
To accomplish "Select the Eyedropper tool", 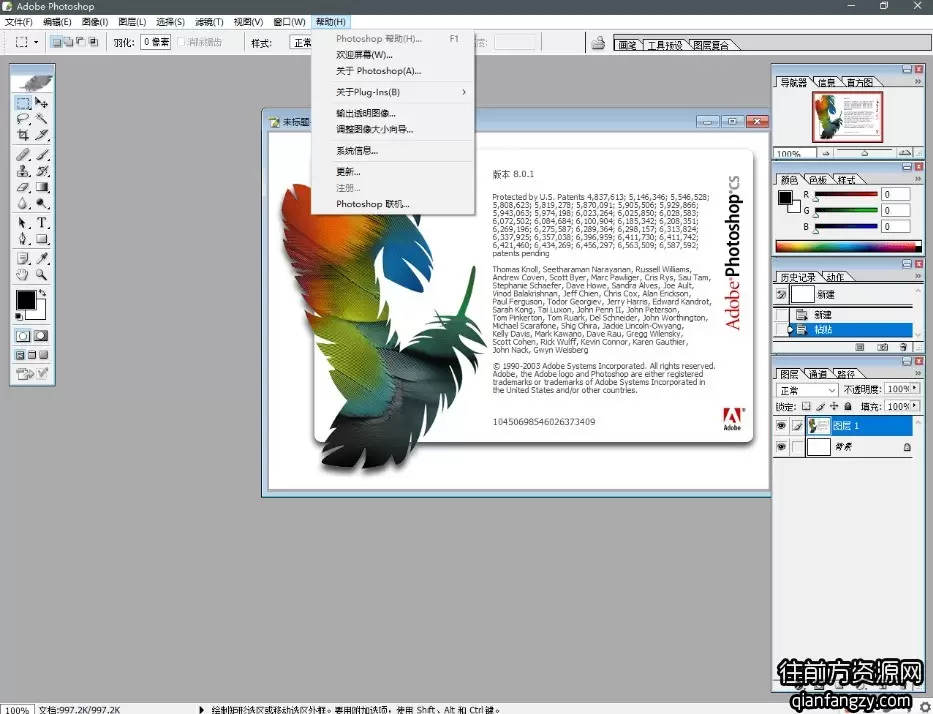I will (x=41, y=258).
